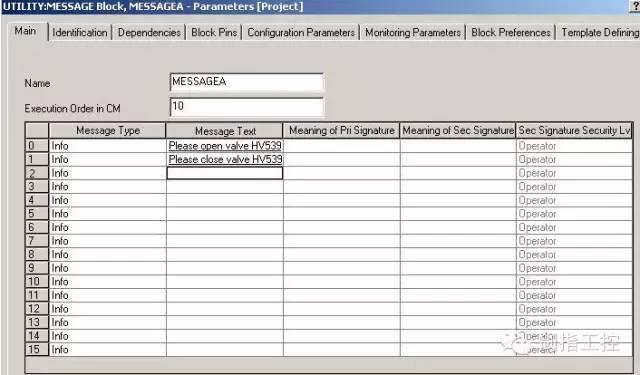Click Meaning of Sec Signature cell in row 0

pyautogui.click(x=458, y=146)
